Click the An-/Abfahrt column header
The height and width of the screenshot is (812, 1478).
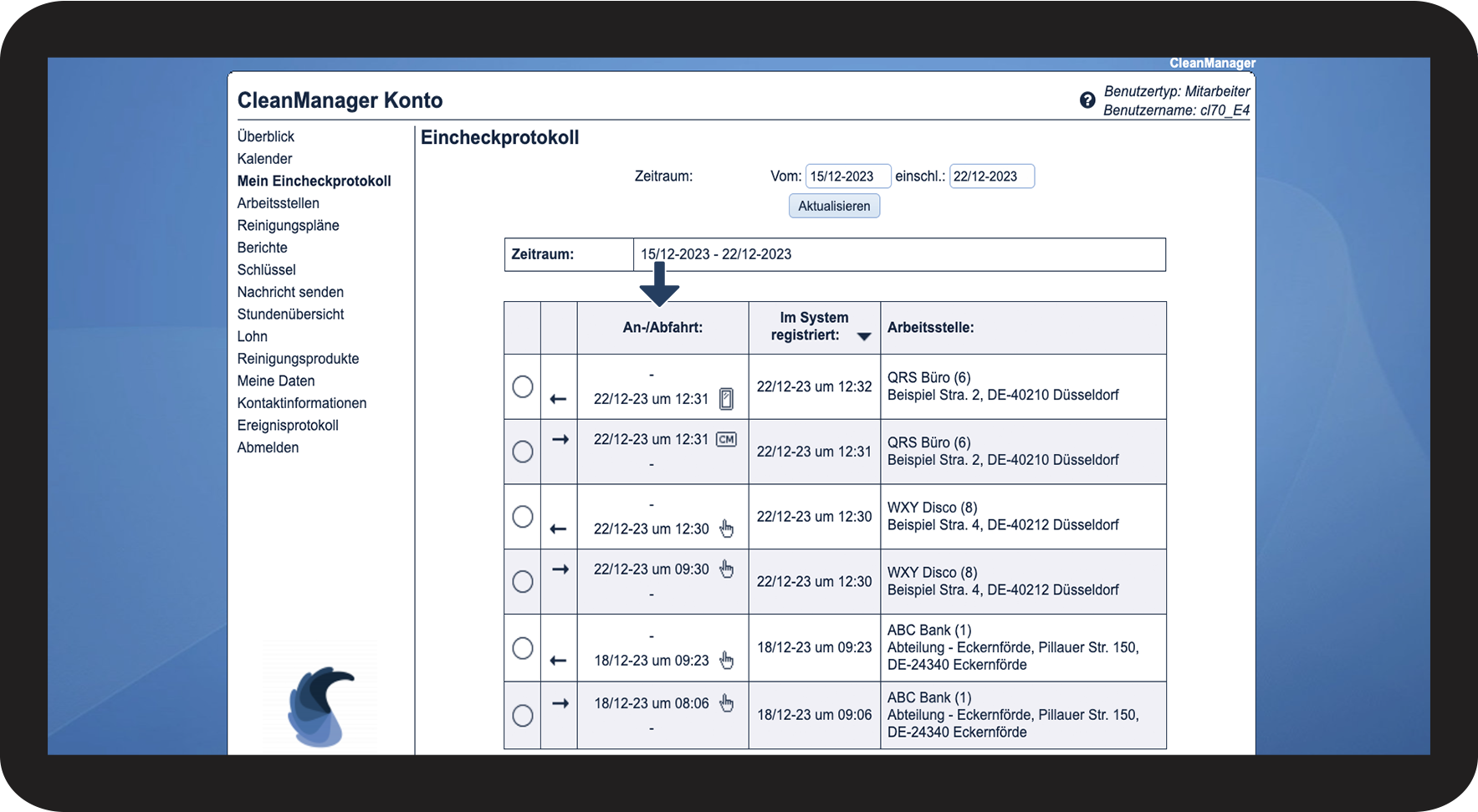[x=662, y=328]
